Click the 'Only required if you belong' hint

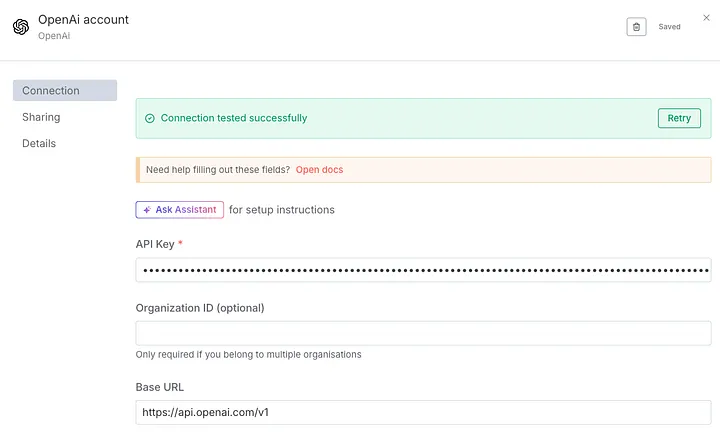248,355
